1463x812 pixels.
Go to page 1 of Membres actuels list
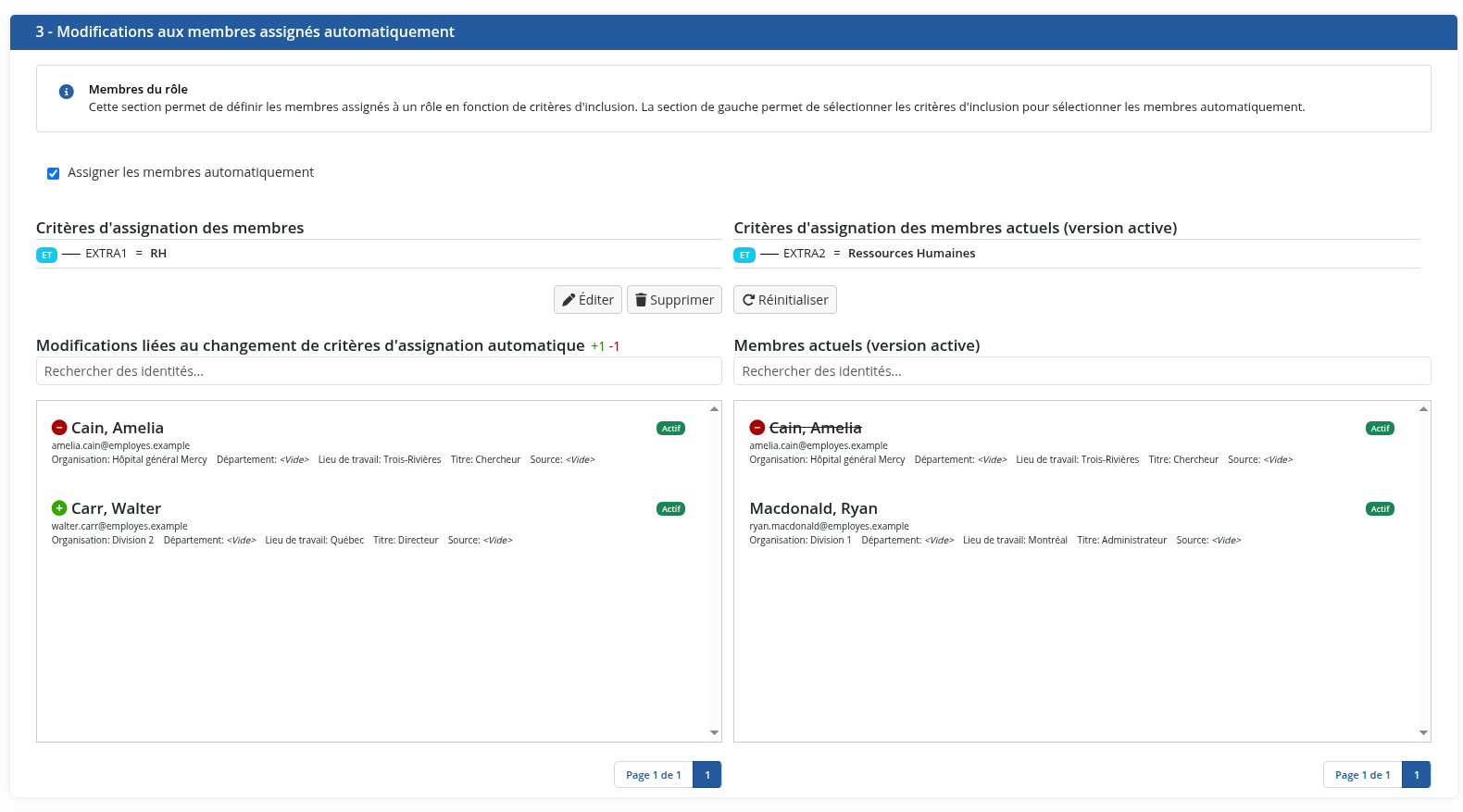coord(1417,775)
